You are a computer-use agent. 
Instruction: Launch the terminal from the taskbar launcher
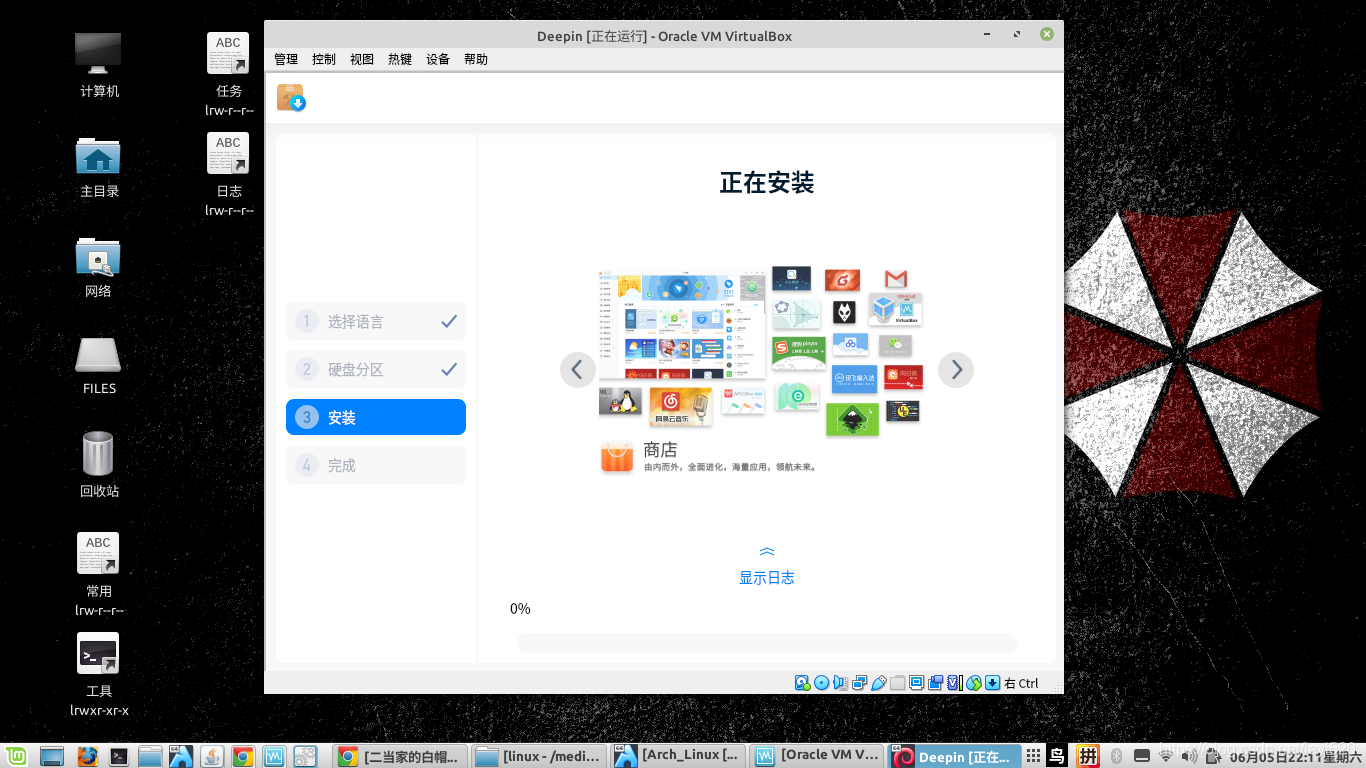(119, 756)
